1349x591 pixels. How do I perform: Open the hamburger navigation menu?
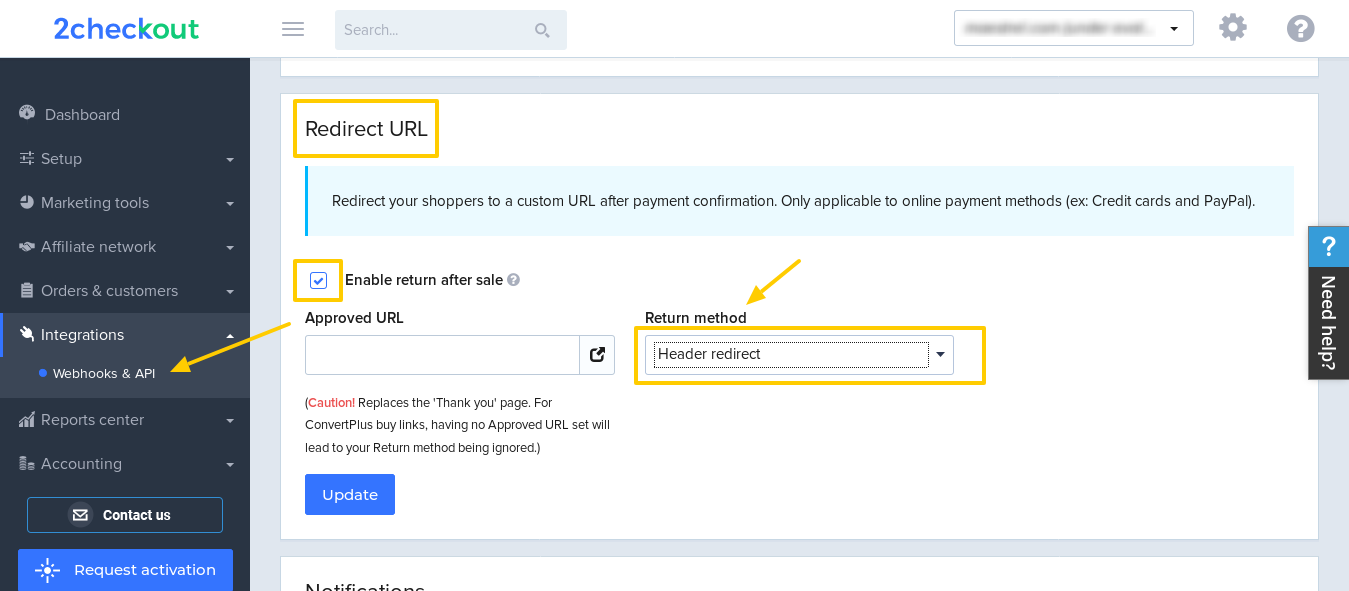292,29
